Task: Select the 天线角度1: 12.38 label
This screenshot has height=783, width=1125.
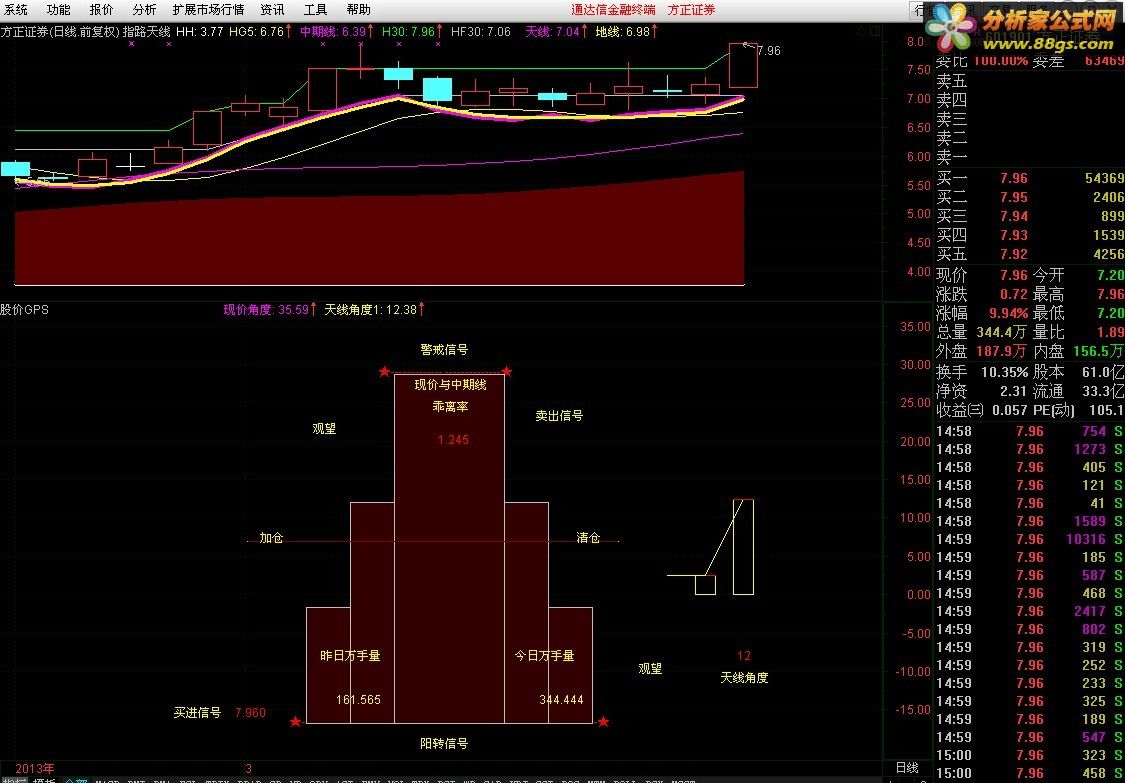Action: (374, 309)
